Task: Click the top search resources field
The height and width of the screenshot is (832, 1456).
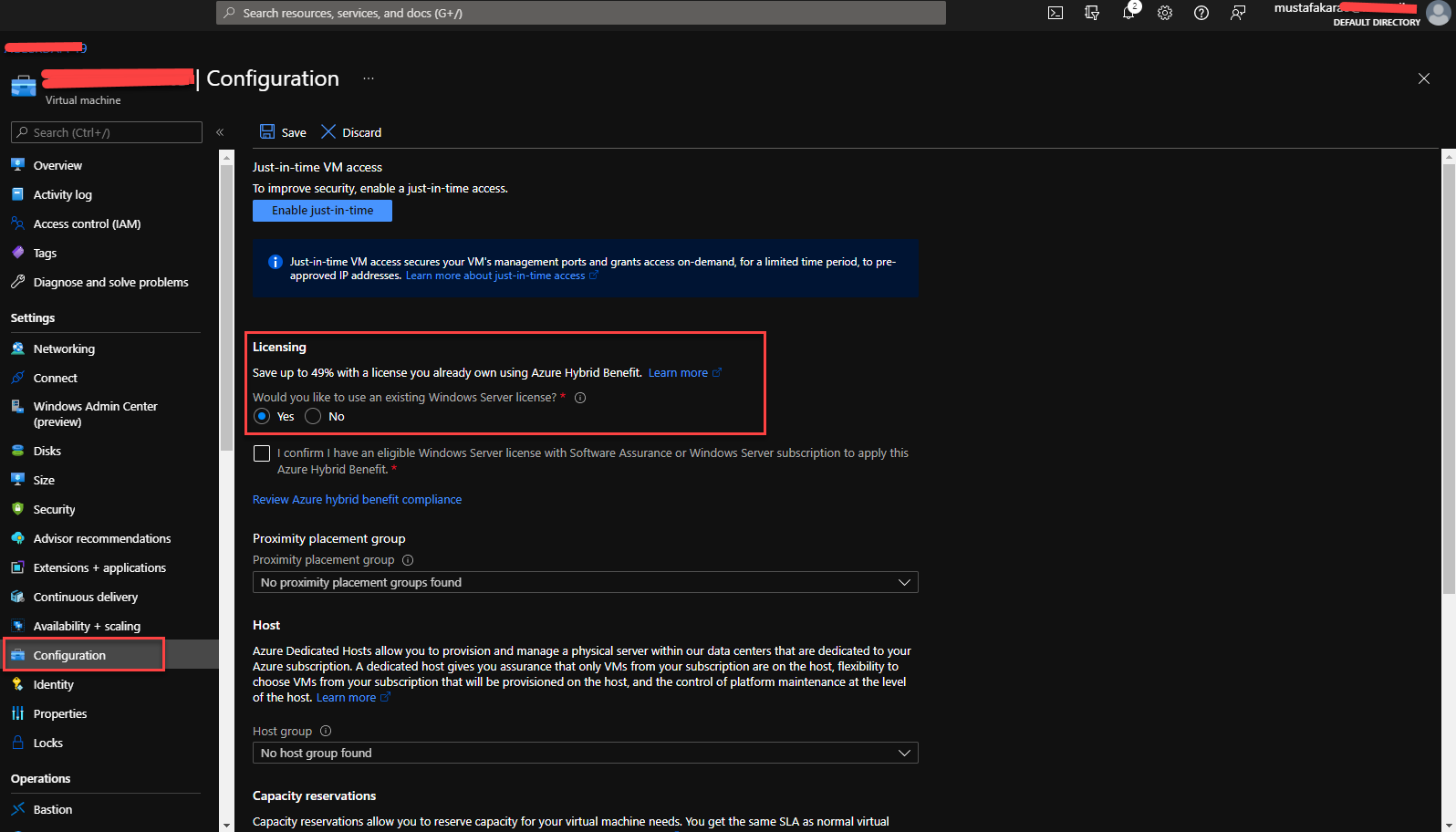Action: pos(580,13)
